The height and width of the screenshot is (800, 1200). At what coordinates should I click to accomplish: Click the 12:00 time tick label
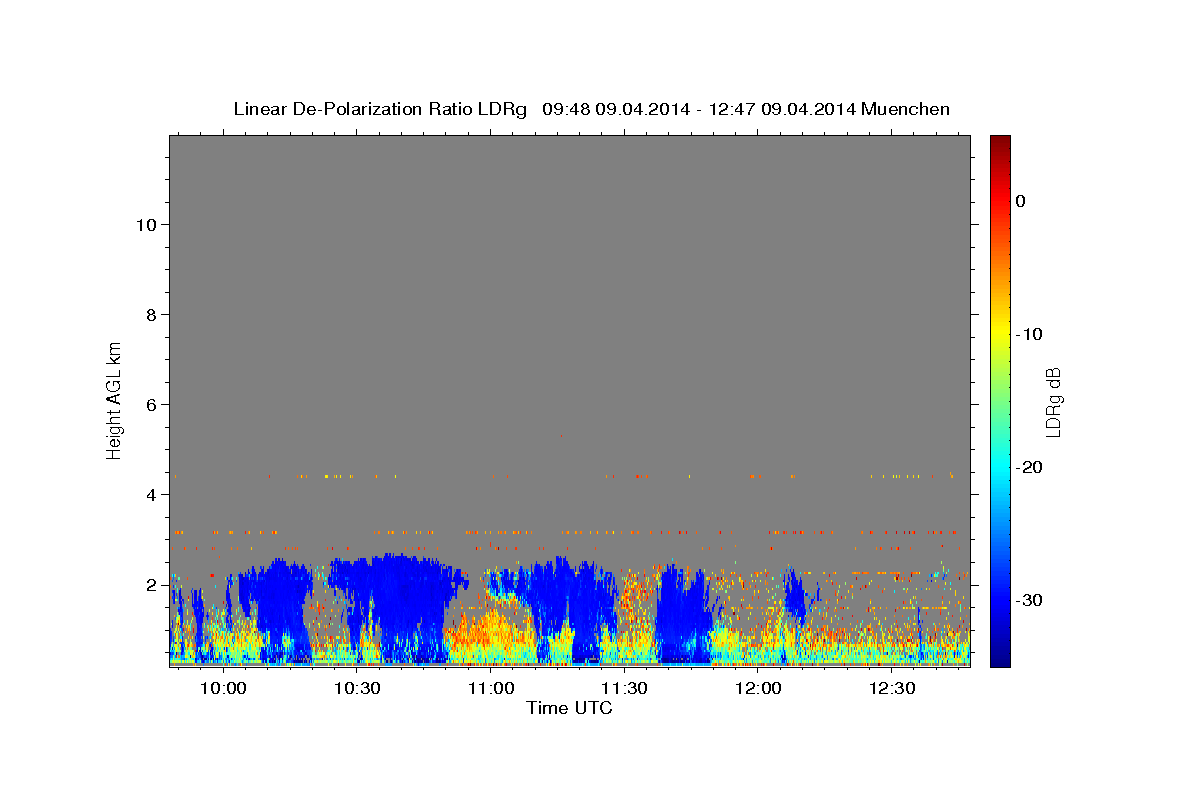(758, 689)
